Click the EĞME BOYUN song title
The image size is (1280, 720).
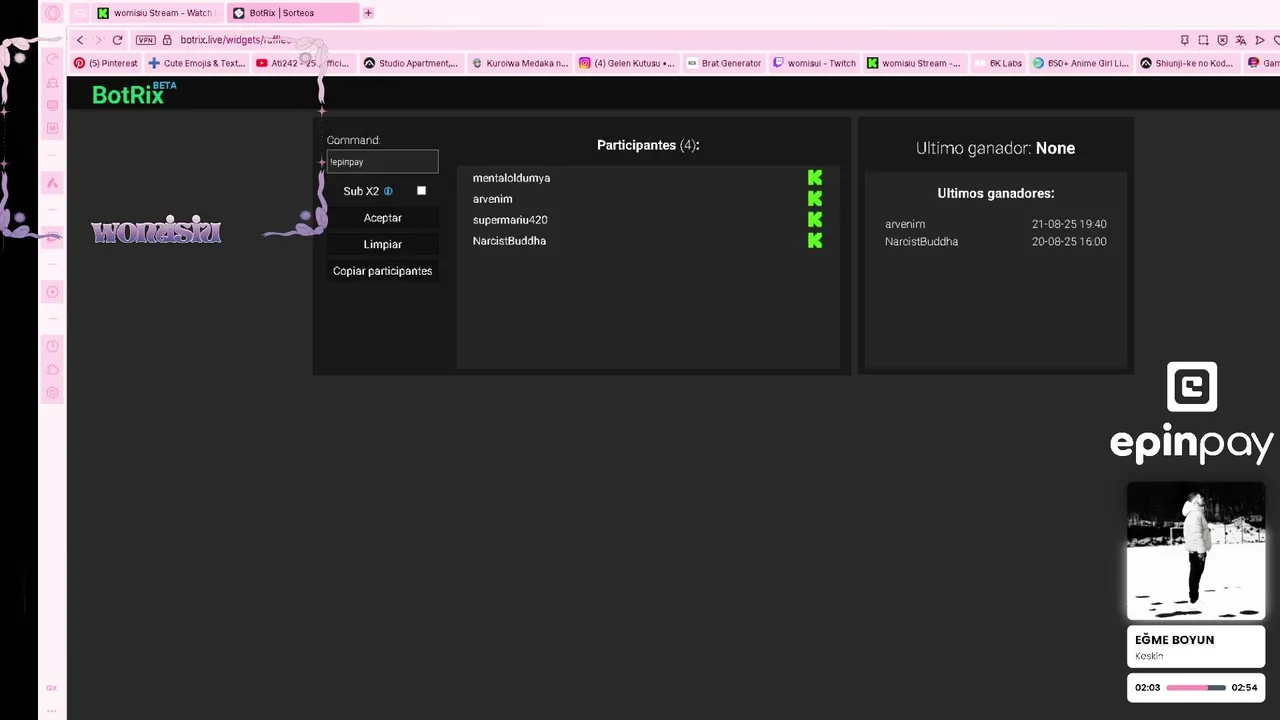pyautogui.click(x=1174, y=640)
